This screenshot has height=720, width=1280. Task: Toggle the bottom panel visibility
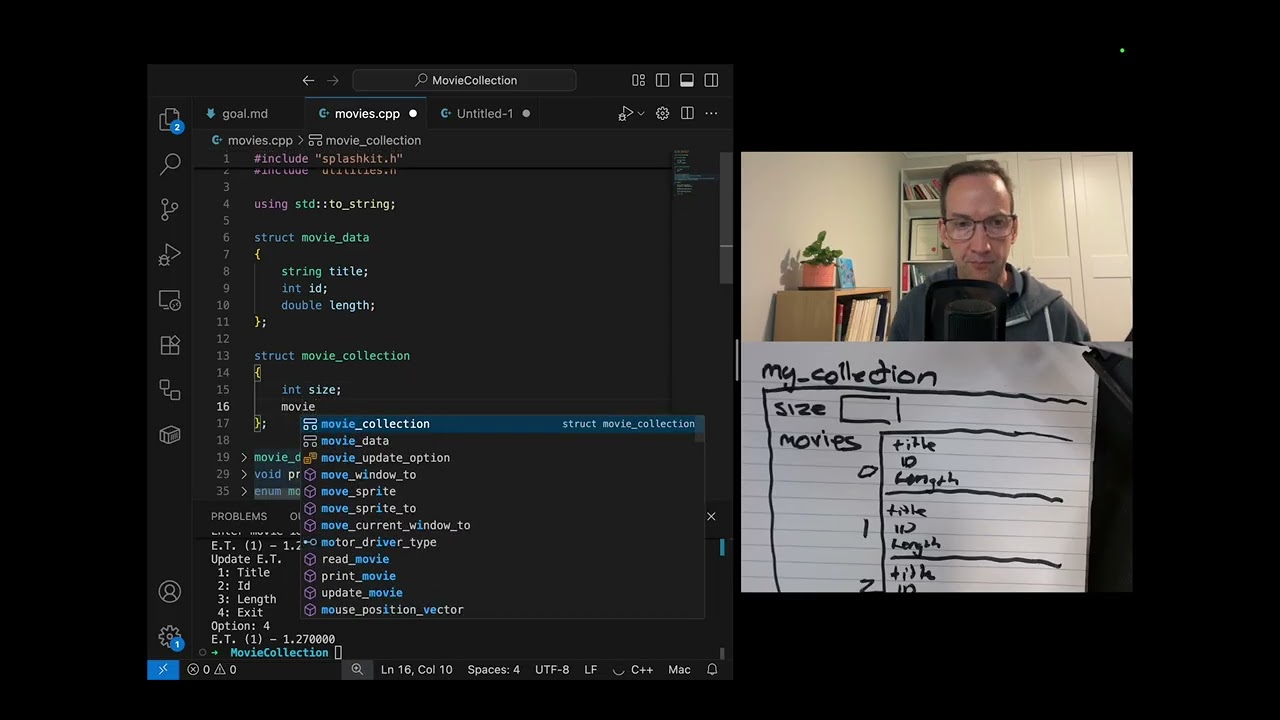coord(687,80)
